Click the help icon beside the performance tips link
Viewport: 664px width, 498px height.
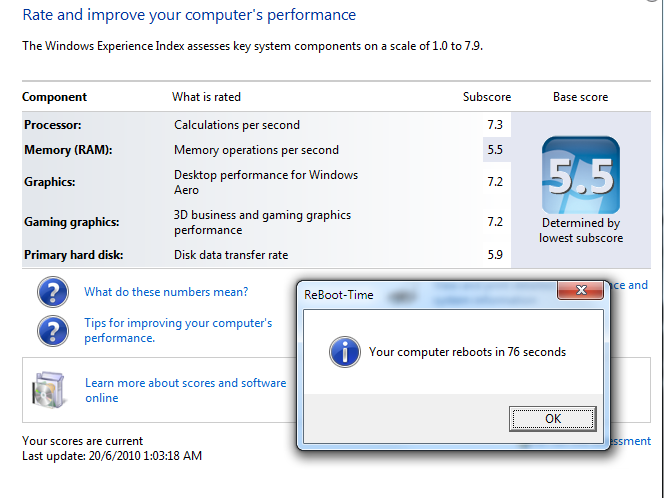[x=52, y=331]
